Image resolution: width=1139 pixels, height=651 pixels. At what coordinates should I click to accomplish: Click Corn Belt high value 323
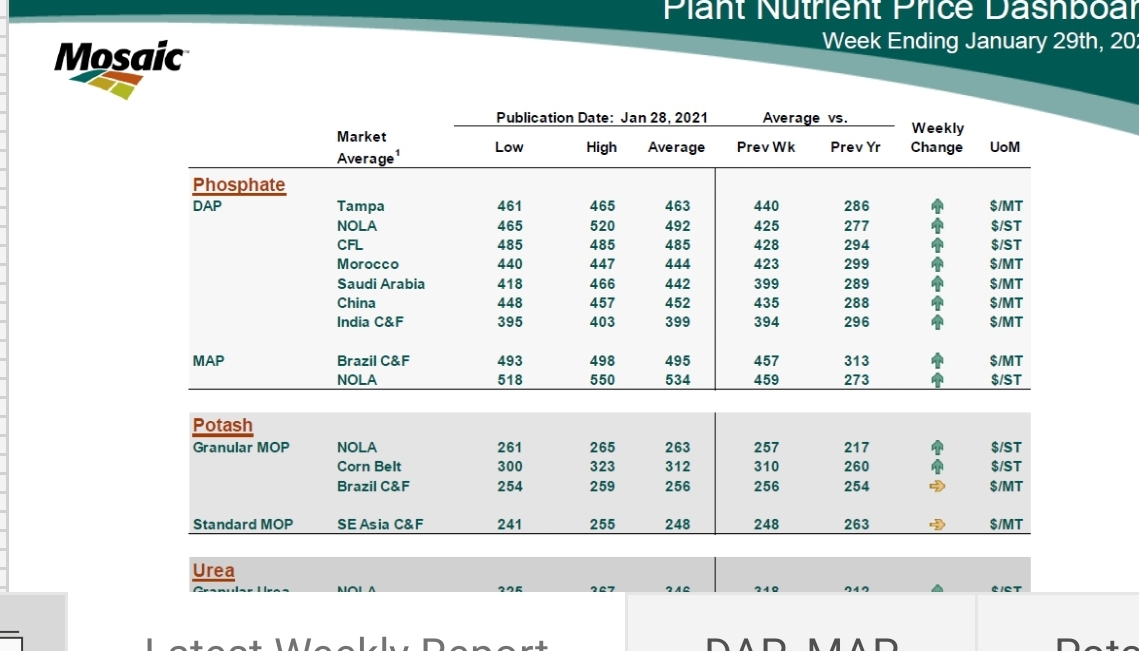[602, 466]
